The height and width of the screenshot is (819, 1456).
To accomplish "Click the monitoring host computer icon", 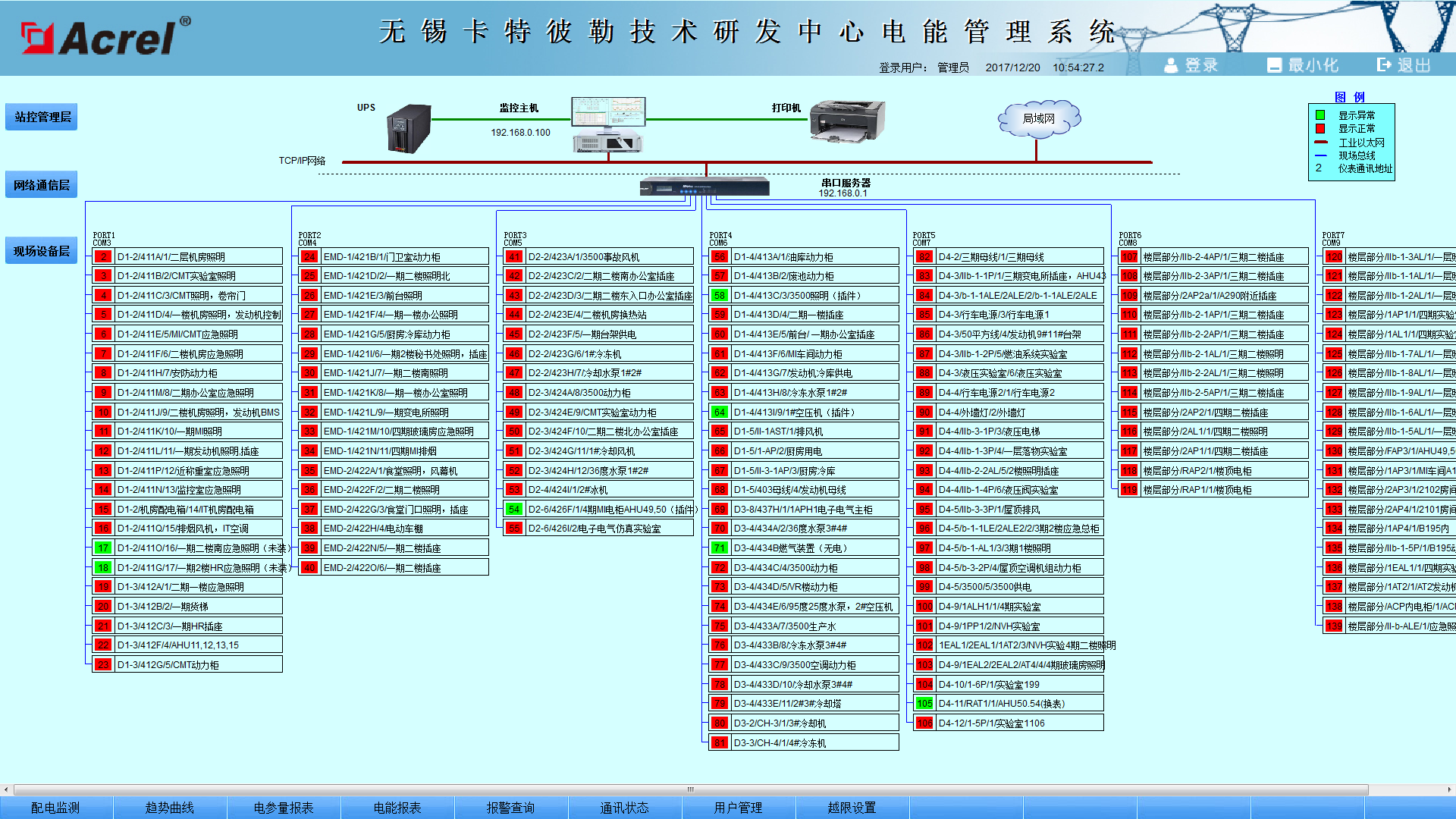I will click(607, 124).
